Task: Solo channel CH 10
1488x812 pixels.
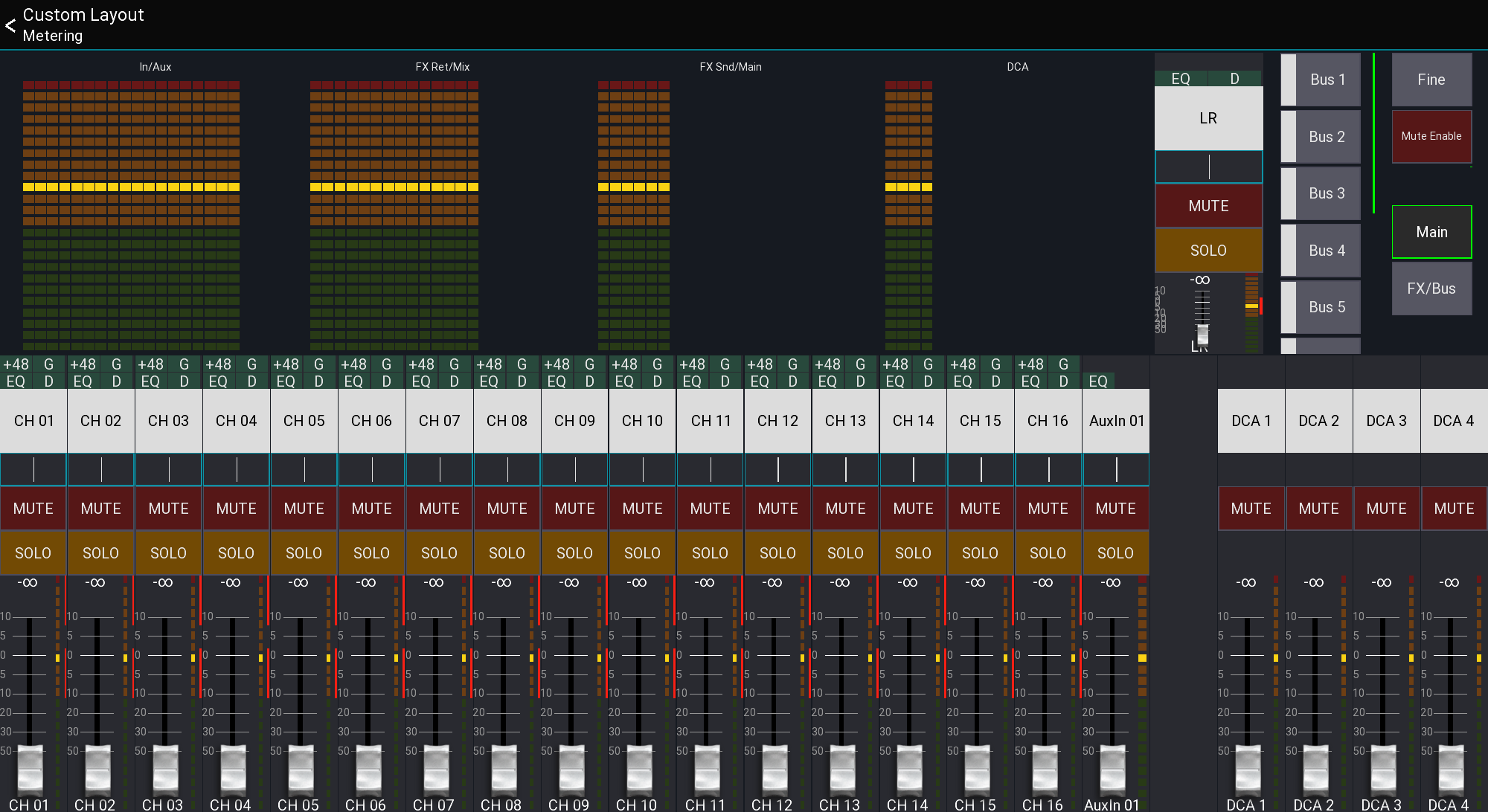Action: click(x=643, y=553)
